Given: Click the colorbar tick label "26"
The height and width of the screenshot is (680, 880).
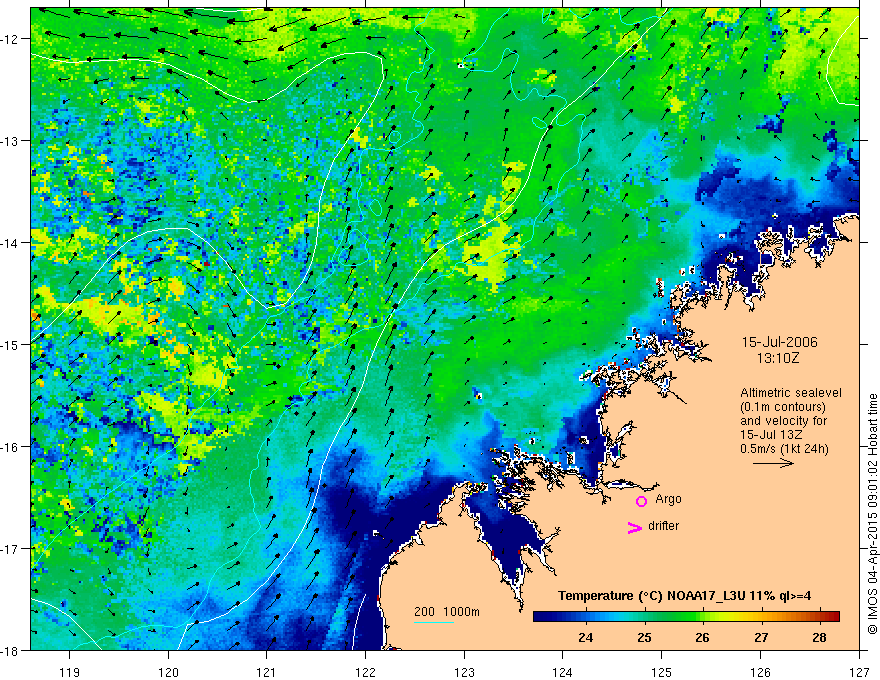Looking at the screenshot, I should click(702, 637).
